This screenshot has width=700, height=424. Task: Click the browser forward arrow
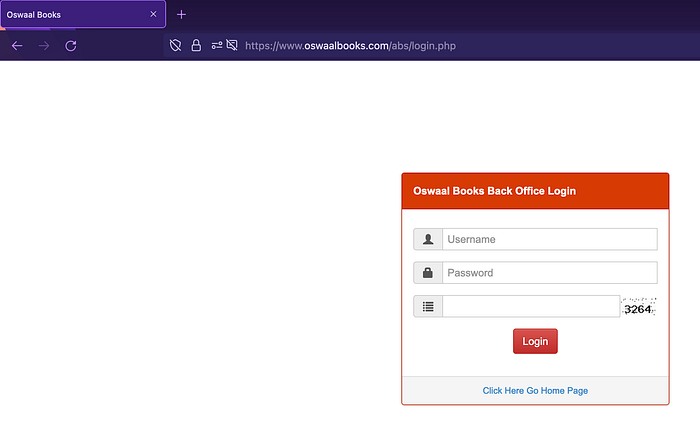pyautogui.click(x=44, y=46)
